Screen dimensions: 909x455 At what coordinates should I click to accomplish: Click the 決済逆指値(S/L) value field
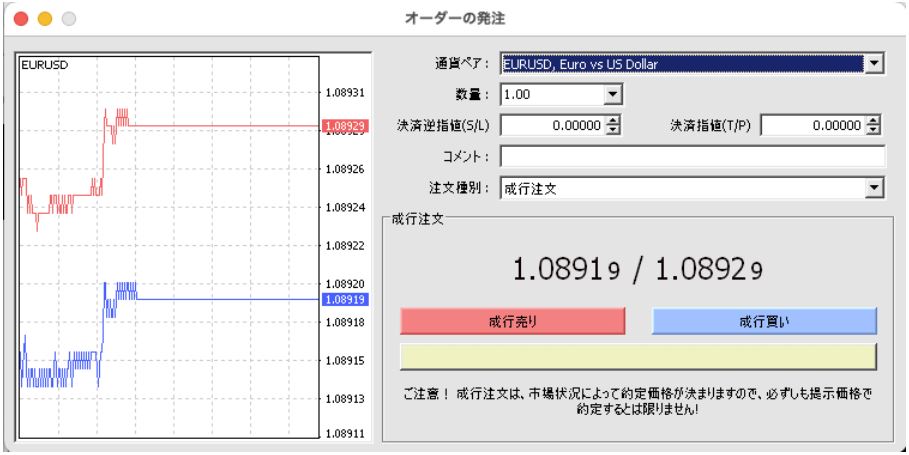553,126
